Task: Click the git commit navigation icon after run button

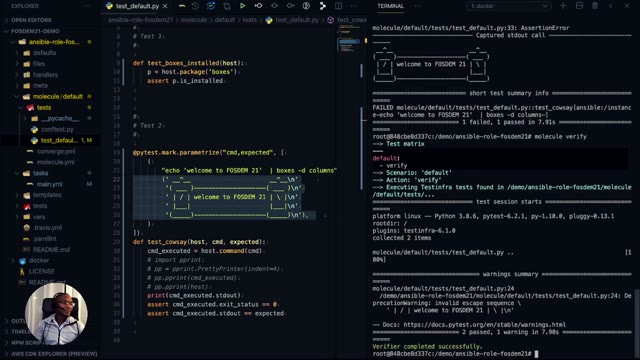Action: 258,6
